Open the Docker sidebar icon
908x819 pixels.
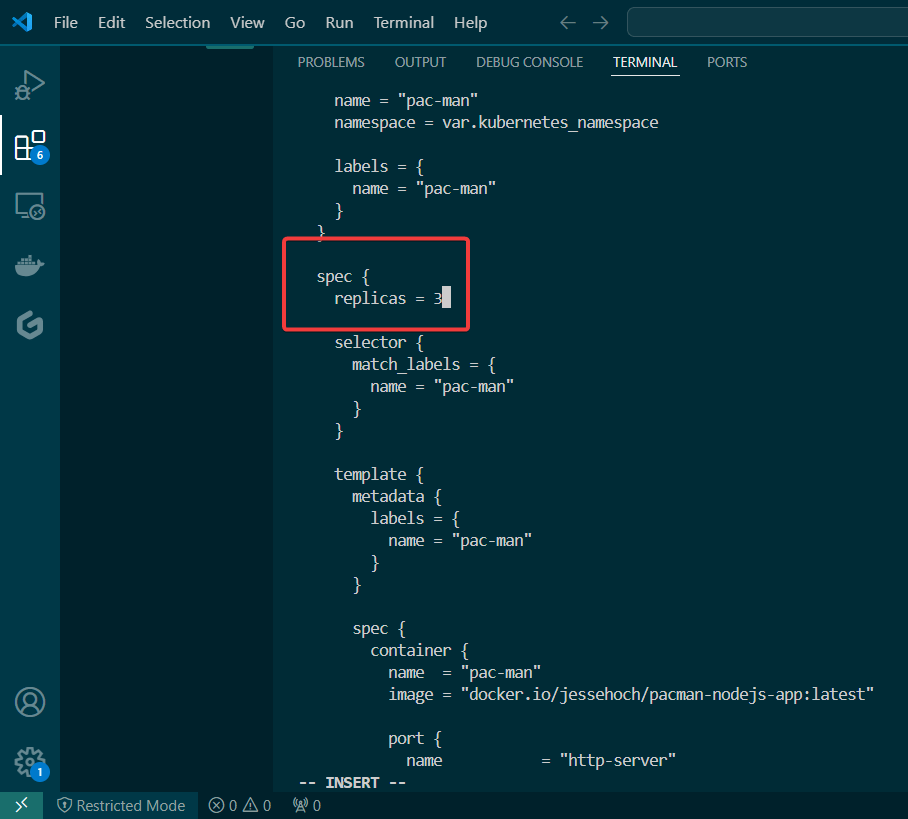pyautogui.click(x=30, y=266)
